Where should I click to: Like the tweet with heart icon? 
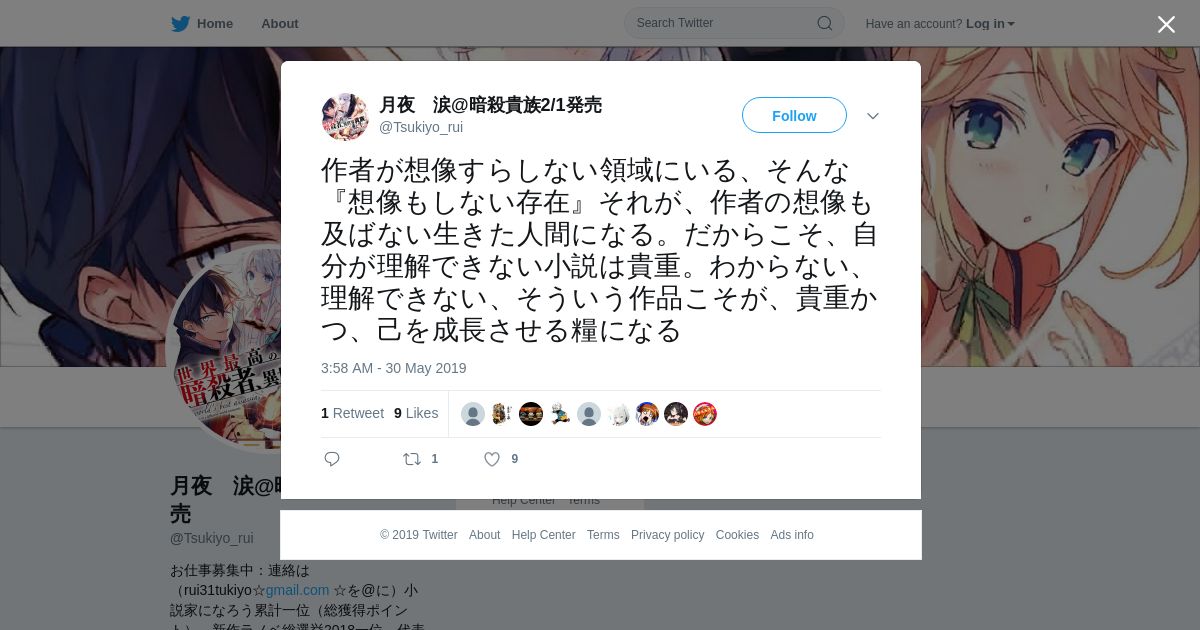pos(492,459)
